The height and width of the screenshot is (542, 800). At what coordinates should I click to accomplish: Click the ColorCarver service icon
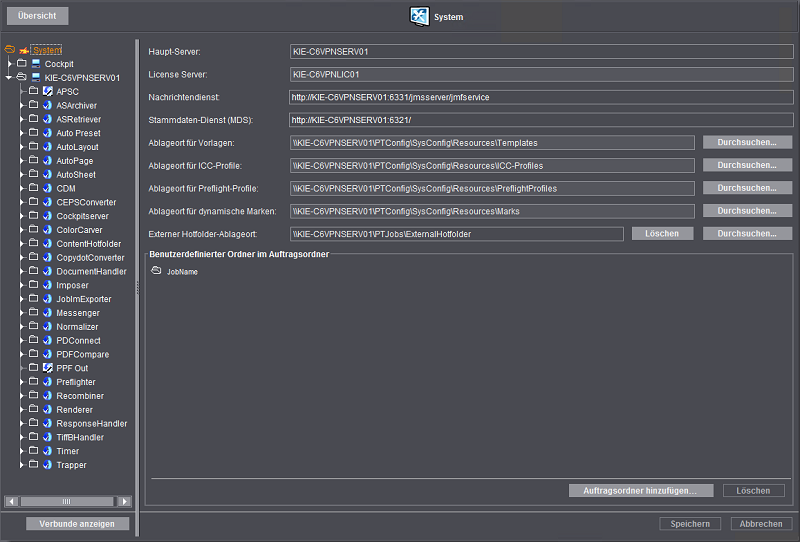coord(47,230)
